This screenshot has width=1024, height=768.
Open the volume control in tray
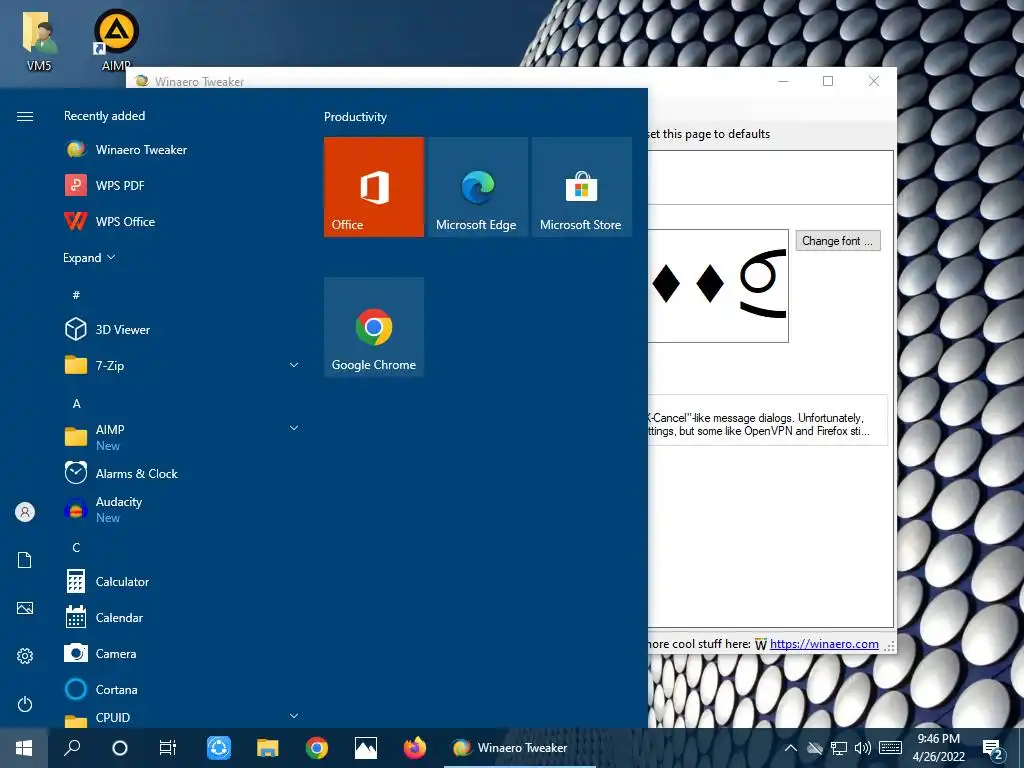863,748
